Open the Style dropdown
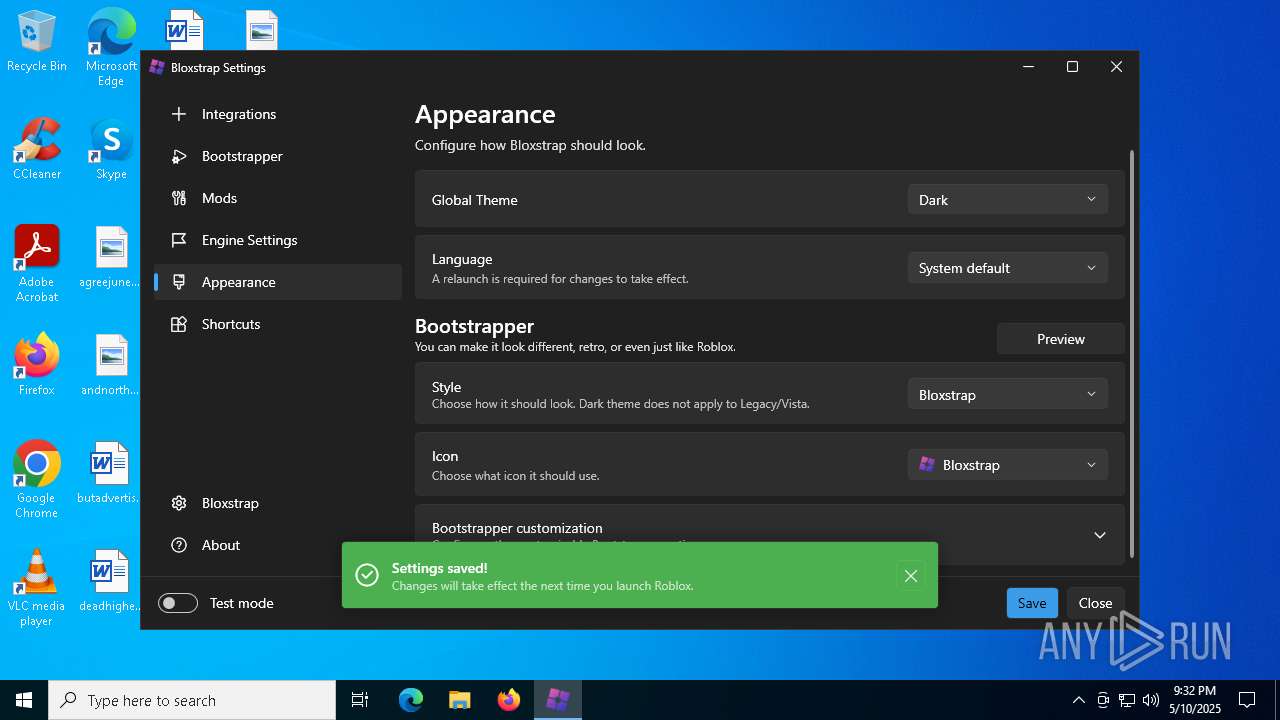1280x720 pixels. pyautogui.click(x=1008, y=395)
